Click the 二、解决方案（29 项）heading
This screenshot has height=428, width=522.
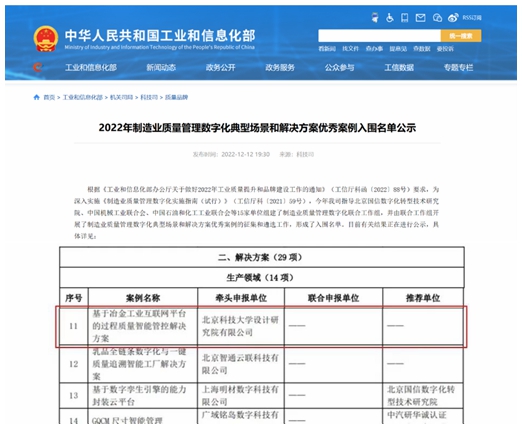[261, 257]
